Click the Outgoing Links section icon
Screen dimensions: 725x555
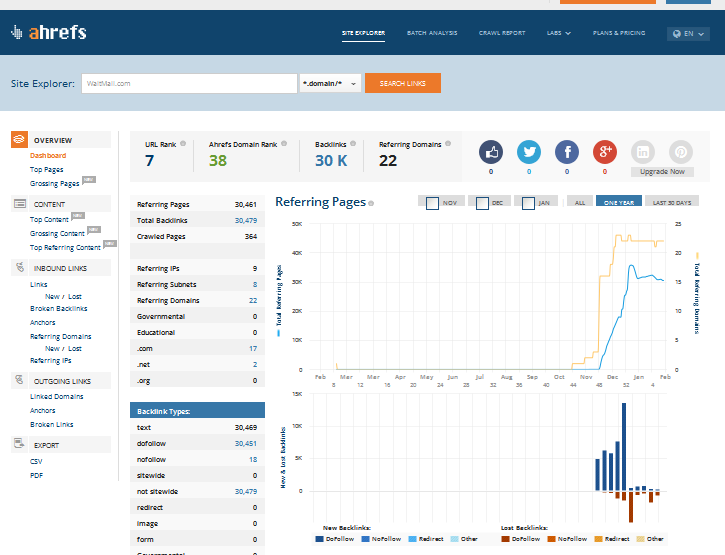pos(19,380)
